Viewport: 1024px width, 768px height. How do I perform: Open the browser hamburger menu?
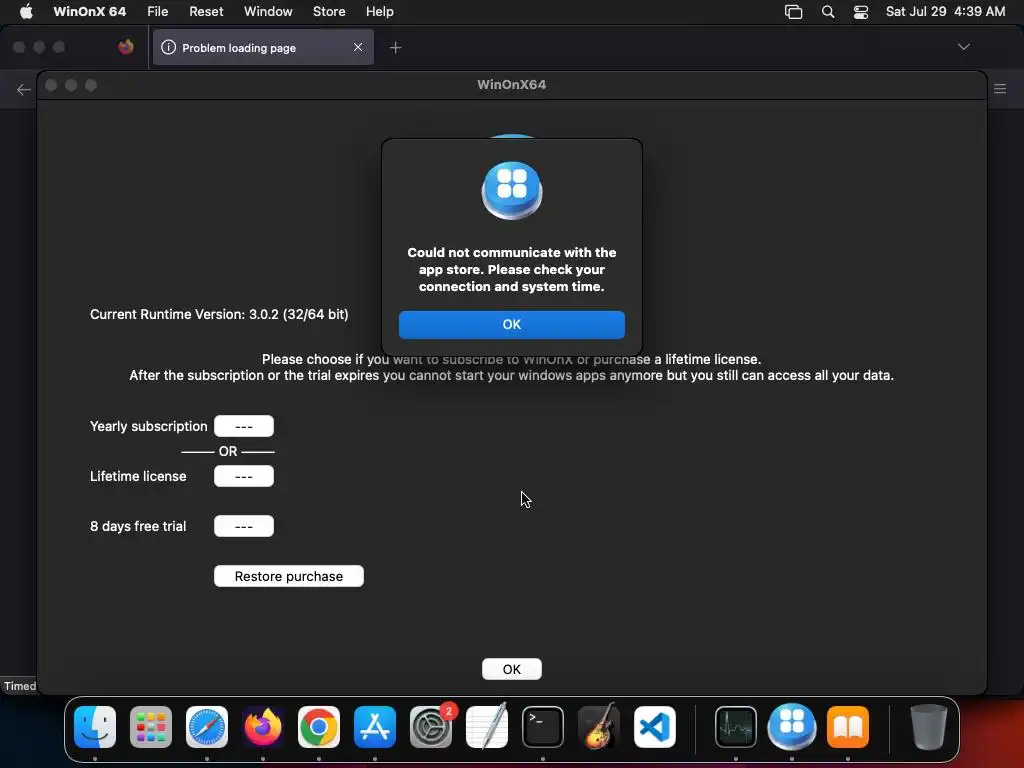pos(1000,89)
